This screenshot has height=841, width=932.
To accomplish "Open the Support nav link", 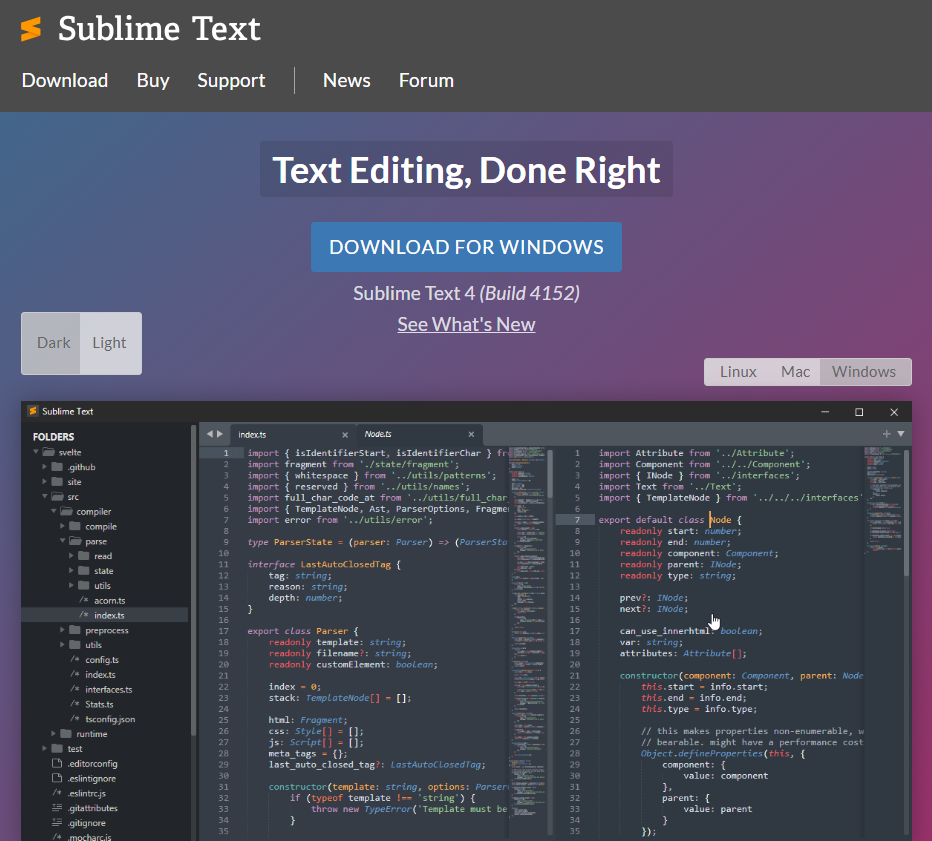I will point(231,80).
